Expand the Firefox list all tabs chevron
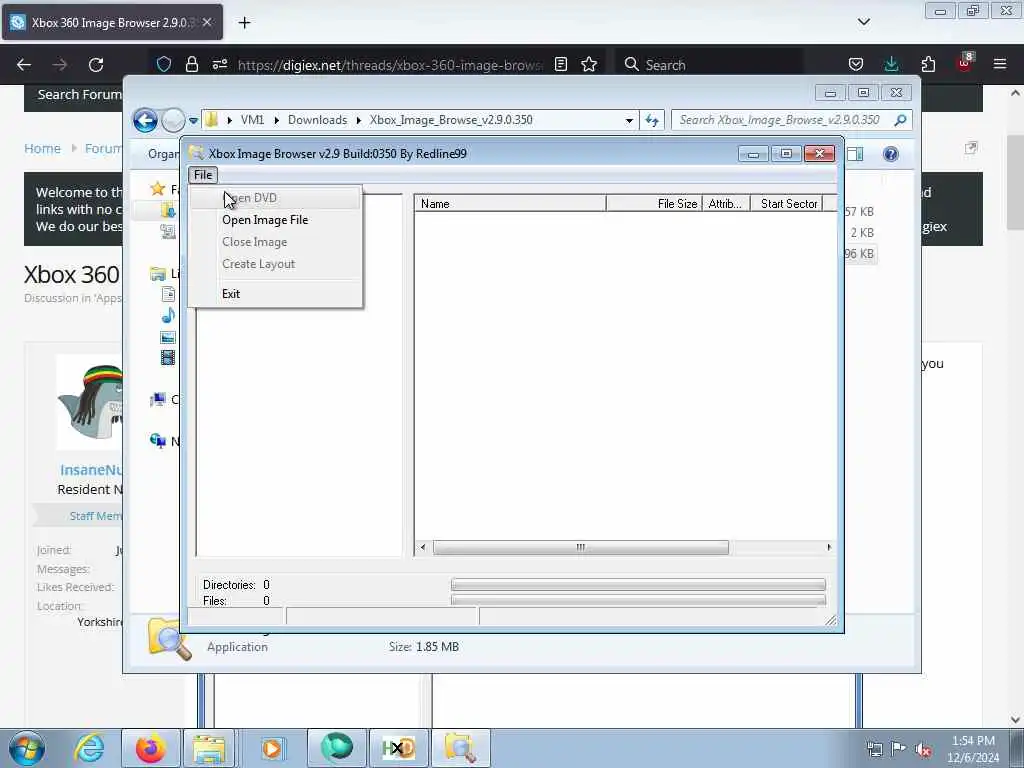Image resolution: width=1024 pixels, height=768 pixels. coord(863,22)
